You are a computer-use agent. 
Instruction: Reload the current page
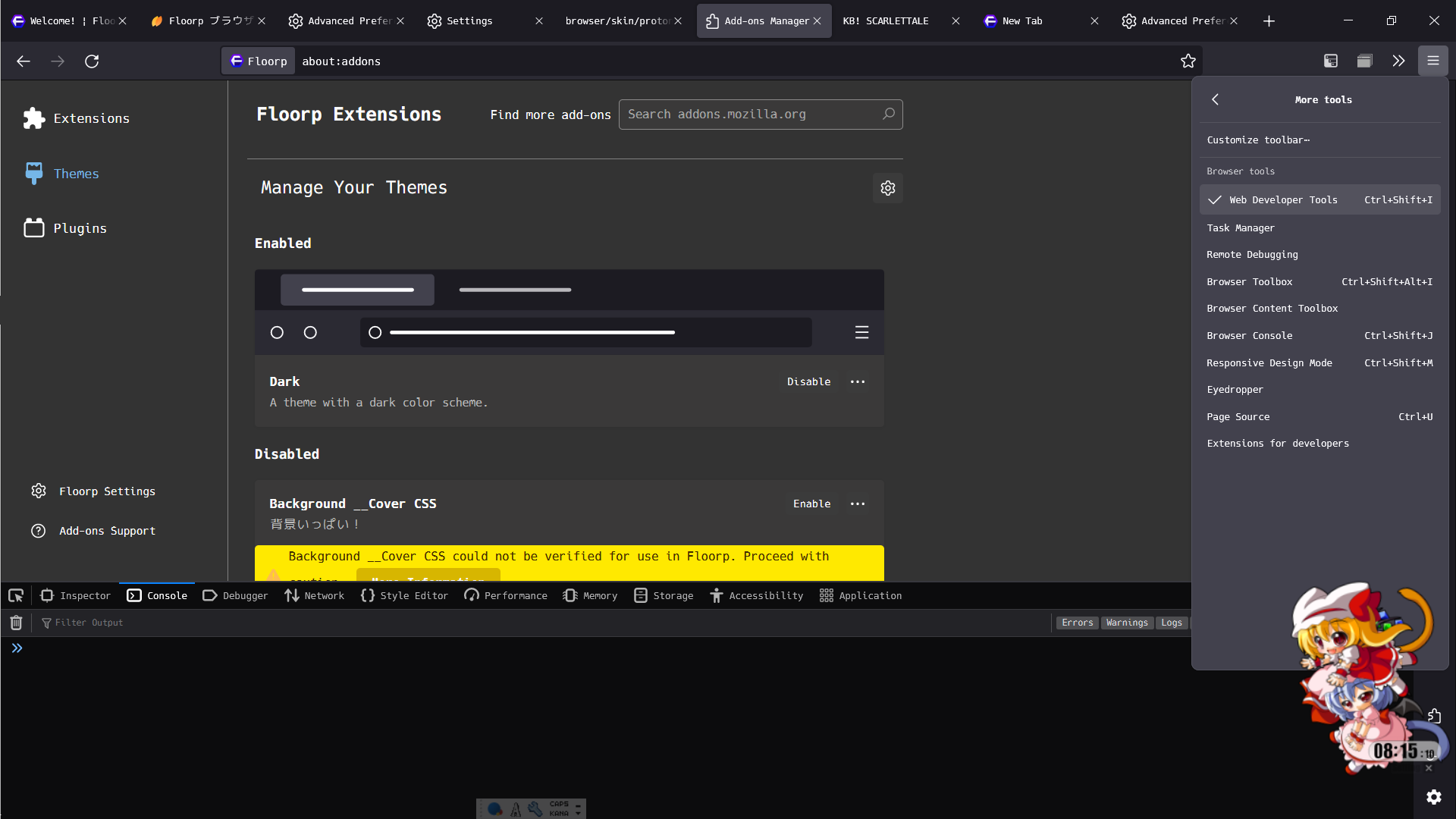point(92,61)
